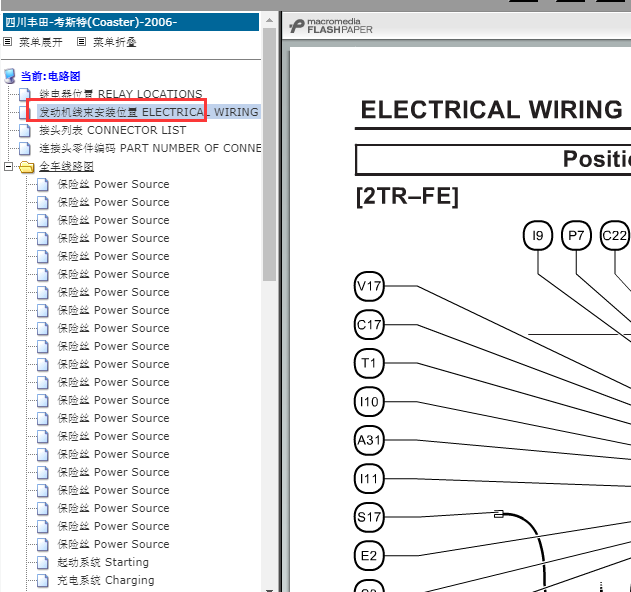631x592 pixels.
Task: Click the C17 connector bubble
Action: coord(369,325)
